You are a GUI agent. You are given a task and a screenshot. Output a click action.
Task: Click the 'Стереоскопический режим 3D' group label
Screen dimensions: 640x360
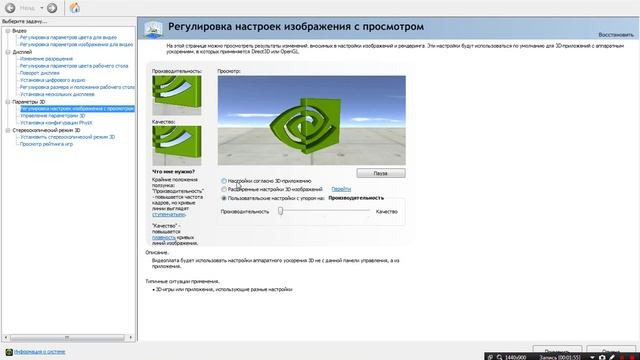[46, 130]
